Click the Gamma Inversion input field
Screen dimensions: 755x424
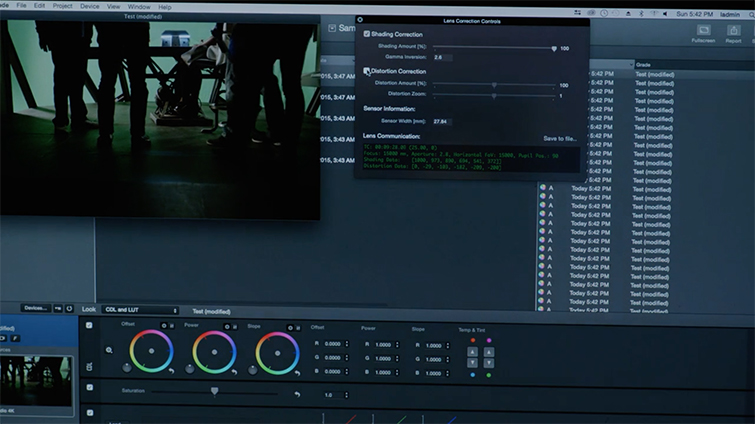(x=444, y=58)
